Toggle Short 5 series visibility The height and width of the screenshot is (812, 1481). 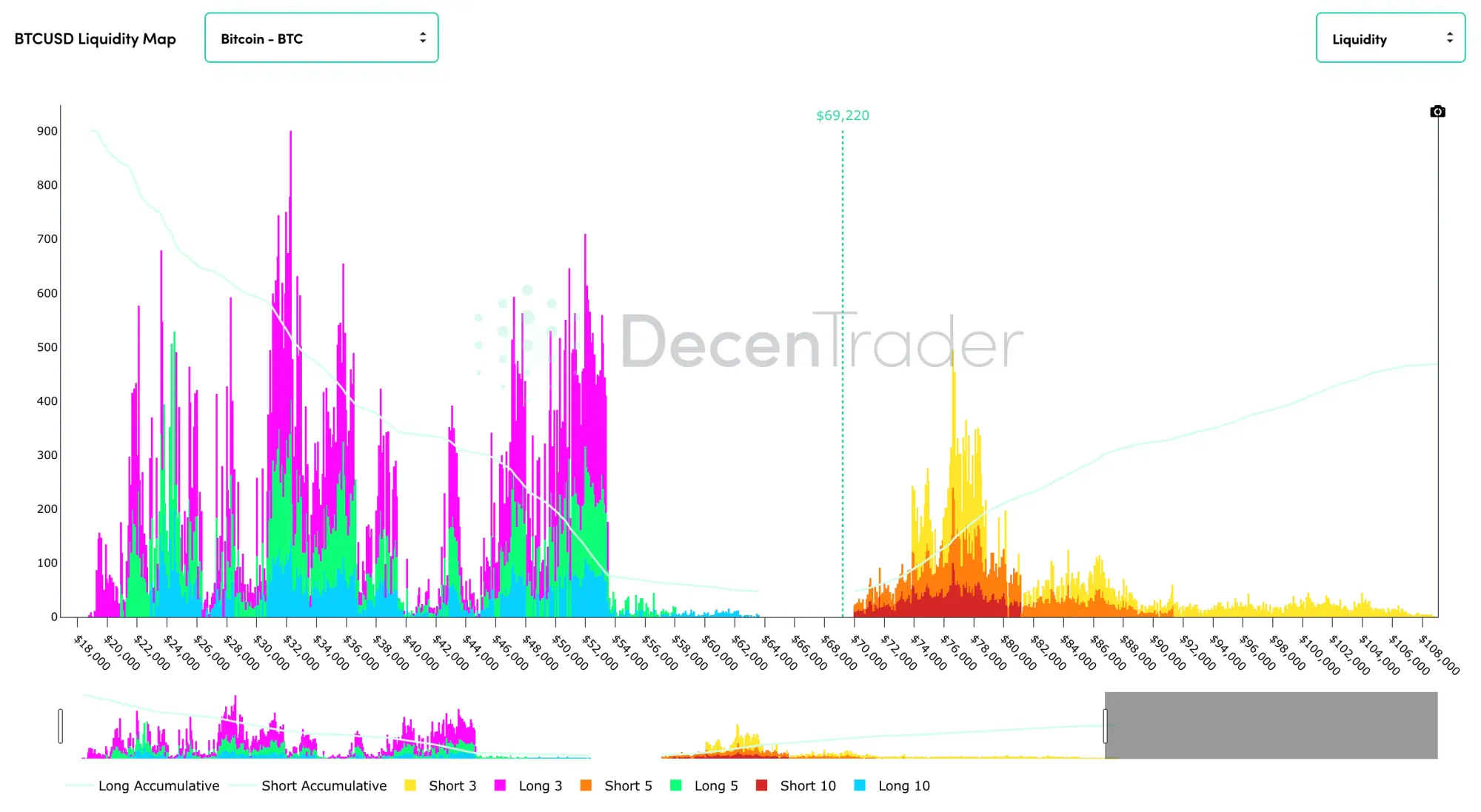tap(616, 785)
